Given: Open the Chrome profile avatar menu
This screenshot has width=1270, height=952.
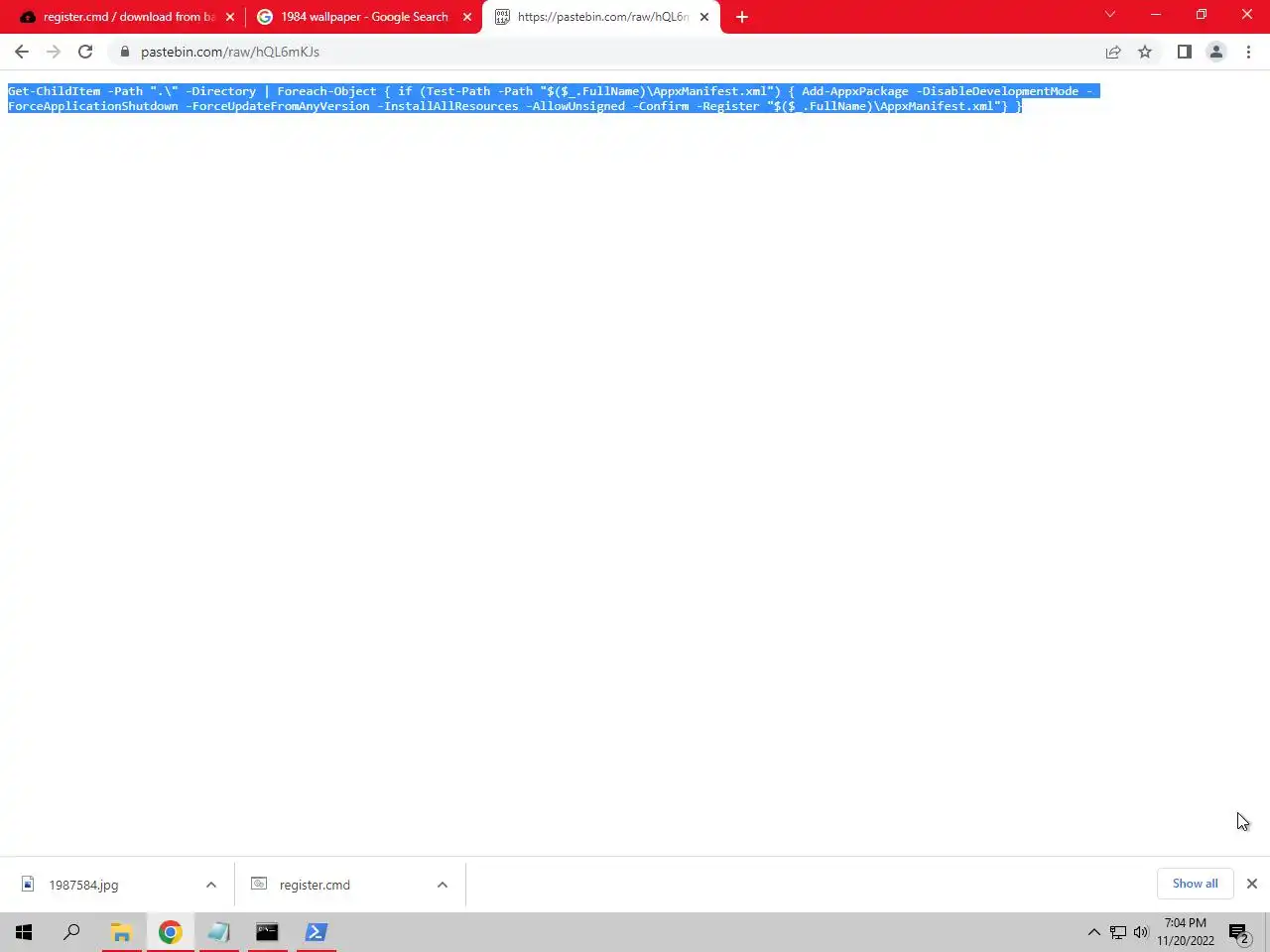Looking at the screenshot, I should (1215, 52).
